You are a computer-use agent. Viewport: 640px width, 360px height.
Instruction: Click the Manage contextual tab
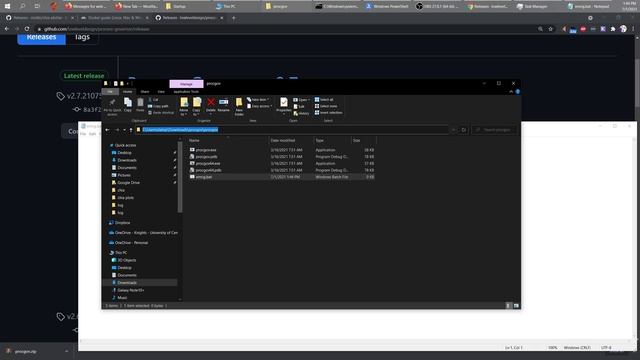[x=186, y=84]
